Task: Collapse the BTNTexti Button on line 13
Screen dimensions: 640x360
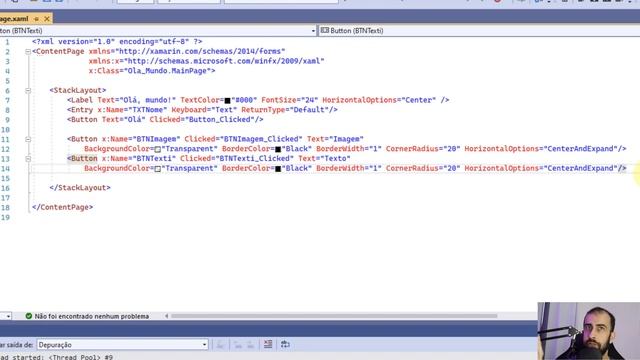Action: 28,159
